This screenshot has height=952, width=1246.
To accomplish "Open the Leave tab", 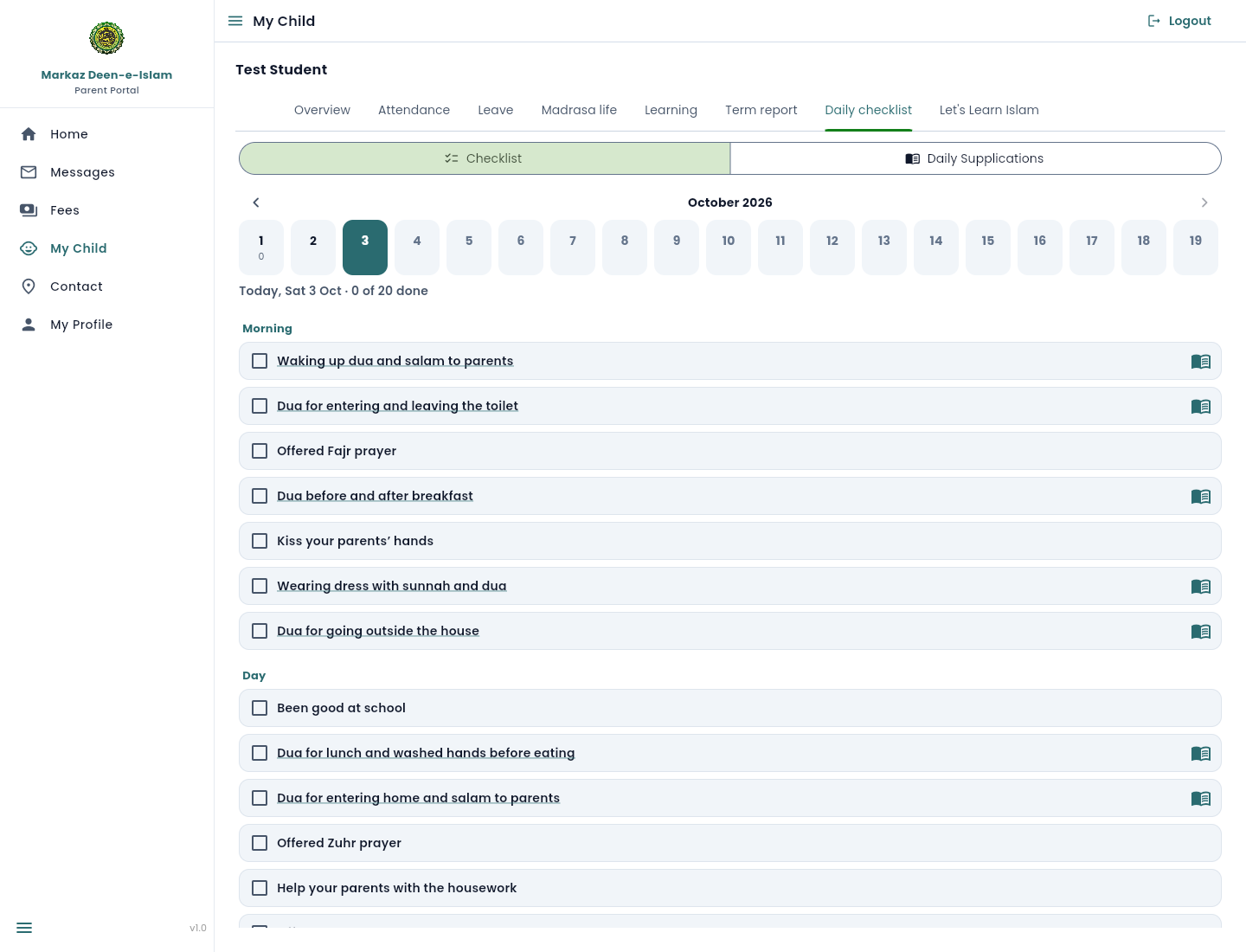I will point(496,110).
